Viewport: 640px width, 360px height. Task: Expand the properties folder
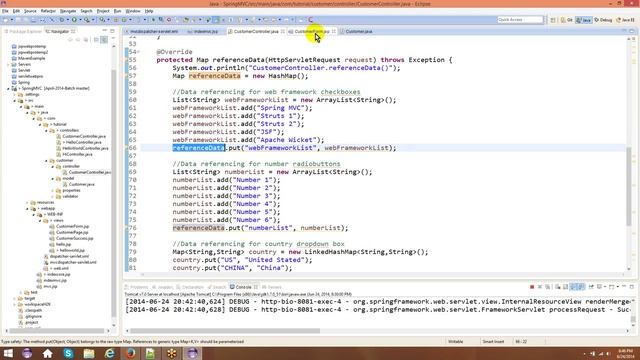coord(53,190)
